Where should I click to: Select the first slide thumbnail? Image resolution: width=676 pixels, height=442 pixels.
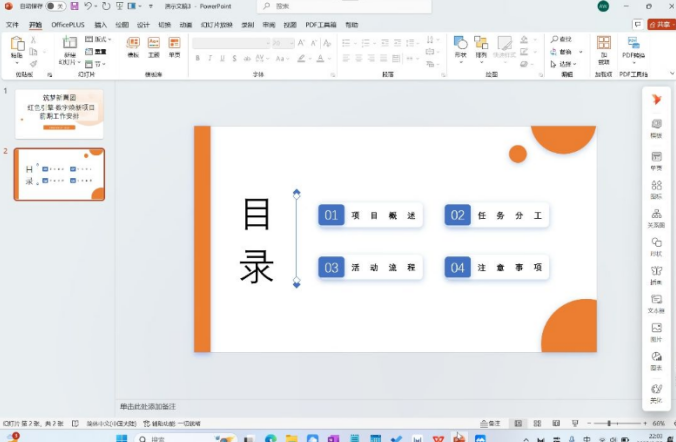(59, 114)
